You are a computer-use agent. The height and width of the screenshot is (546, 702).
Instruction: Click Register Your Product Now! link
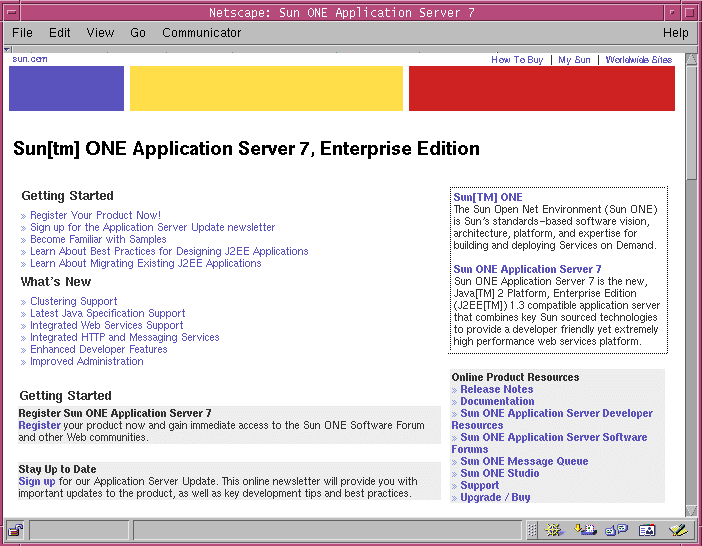pos(95,215)
